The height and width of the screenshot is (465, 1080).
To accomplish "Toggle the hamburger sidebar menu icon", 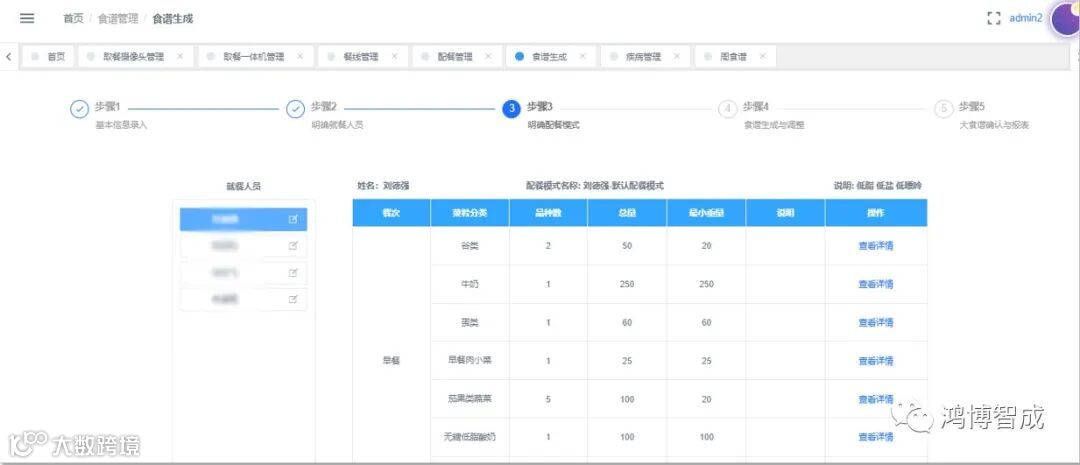I will 27,19.
